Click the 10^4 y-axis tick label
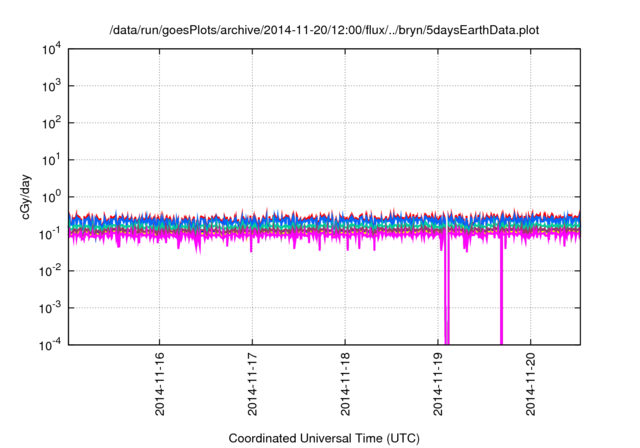Viewport: 640px width, 448px height. click(51, 49)
